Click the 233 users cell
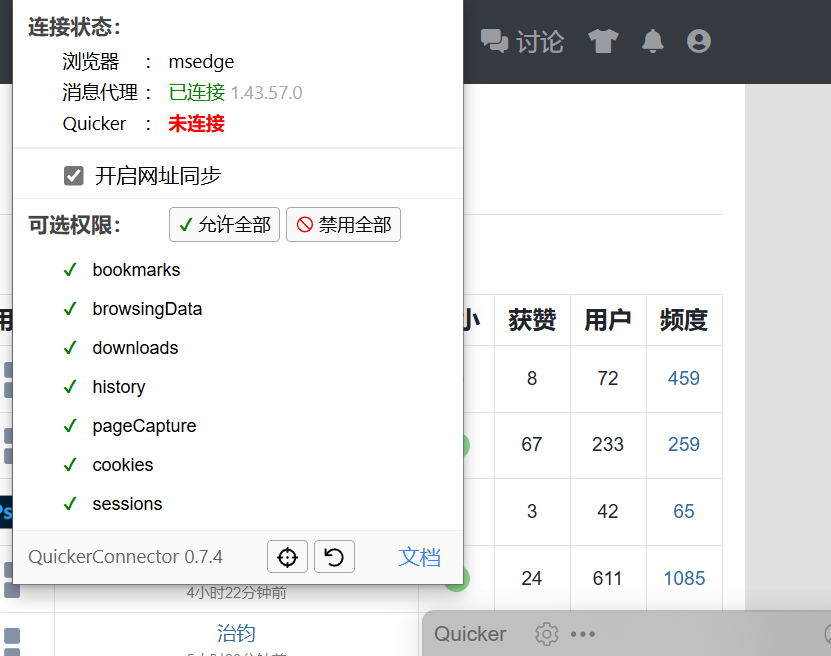831x656 pixels. pyautogui.click(x=608, y=444)
